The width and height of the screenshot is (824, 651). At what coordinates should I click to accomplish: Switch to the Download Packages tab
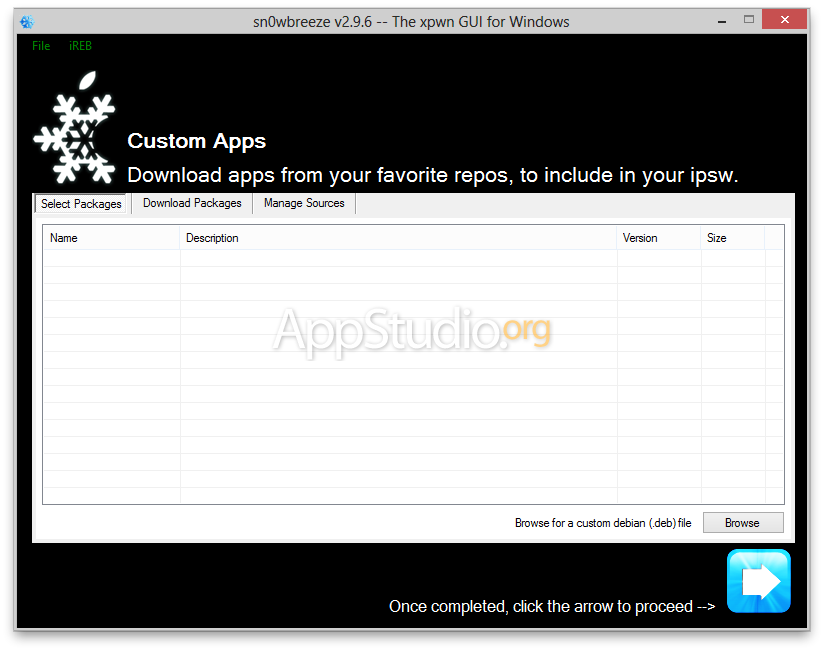point(192,203)
